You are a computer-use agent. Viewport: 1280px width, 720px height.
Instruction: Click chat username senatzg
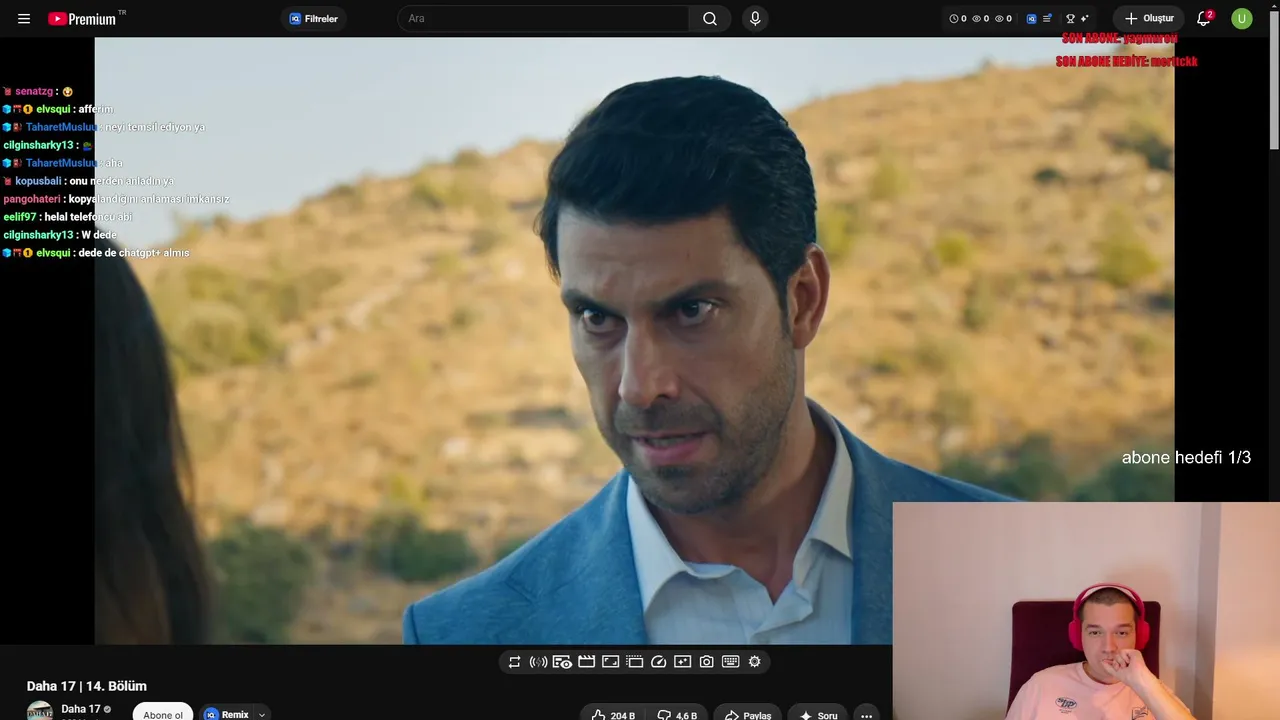tap(34, 91)
